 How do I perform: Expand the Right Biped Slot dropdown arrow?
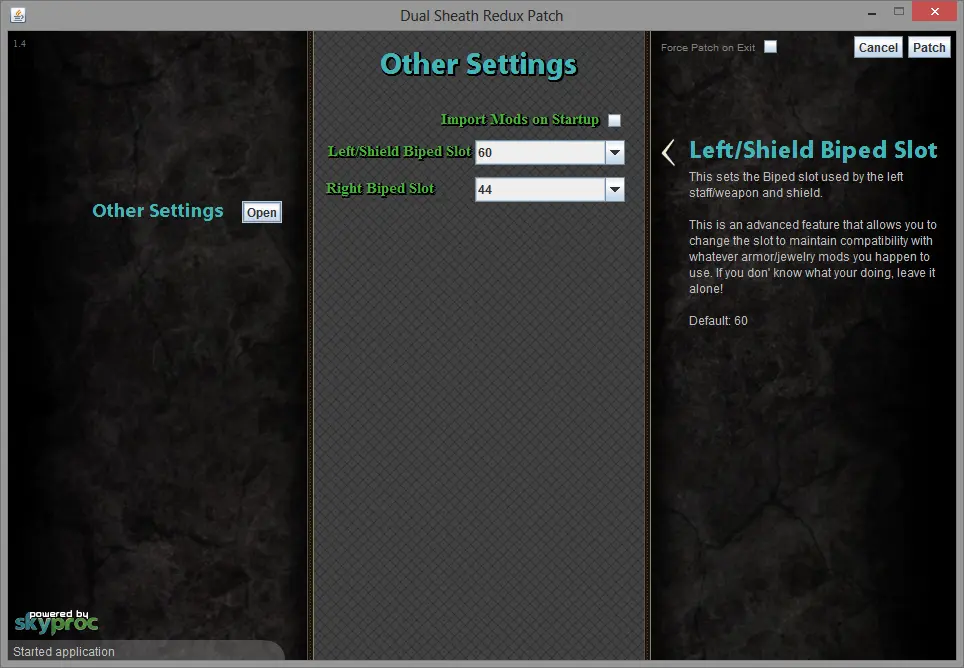(x=615, y=189)
